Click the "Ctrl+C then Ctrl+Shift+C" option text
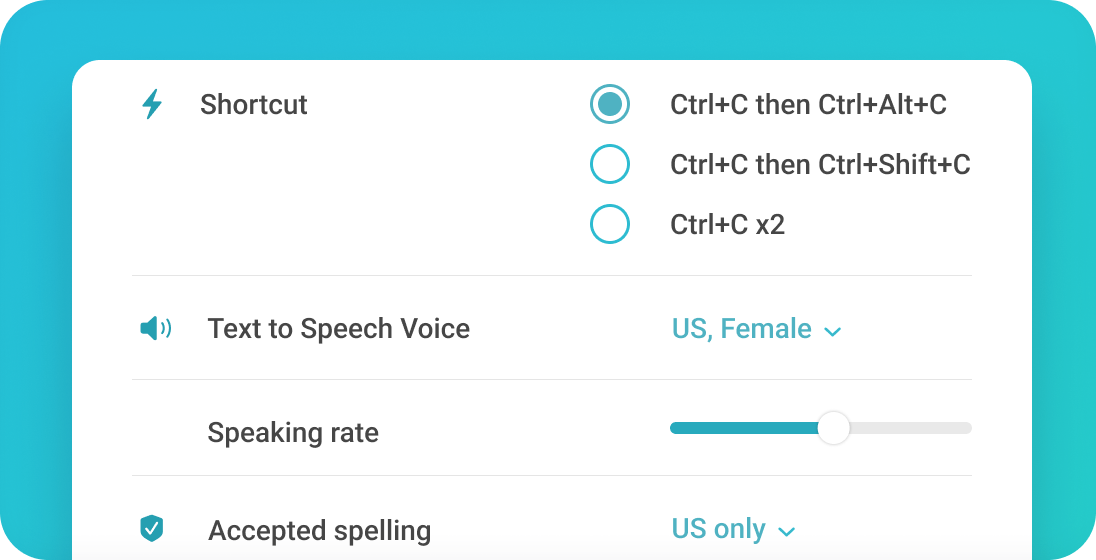This screenshot has width=1096, height=560. 820,164
